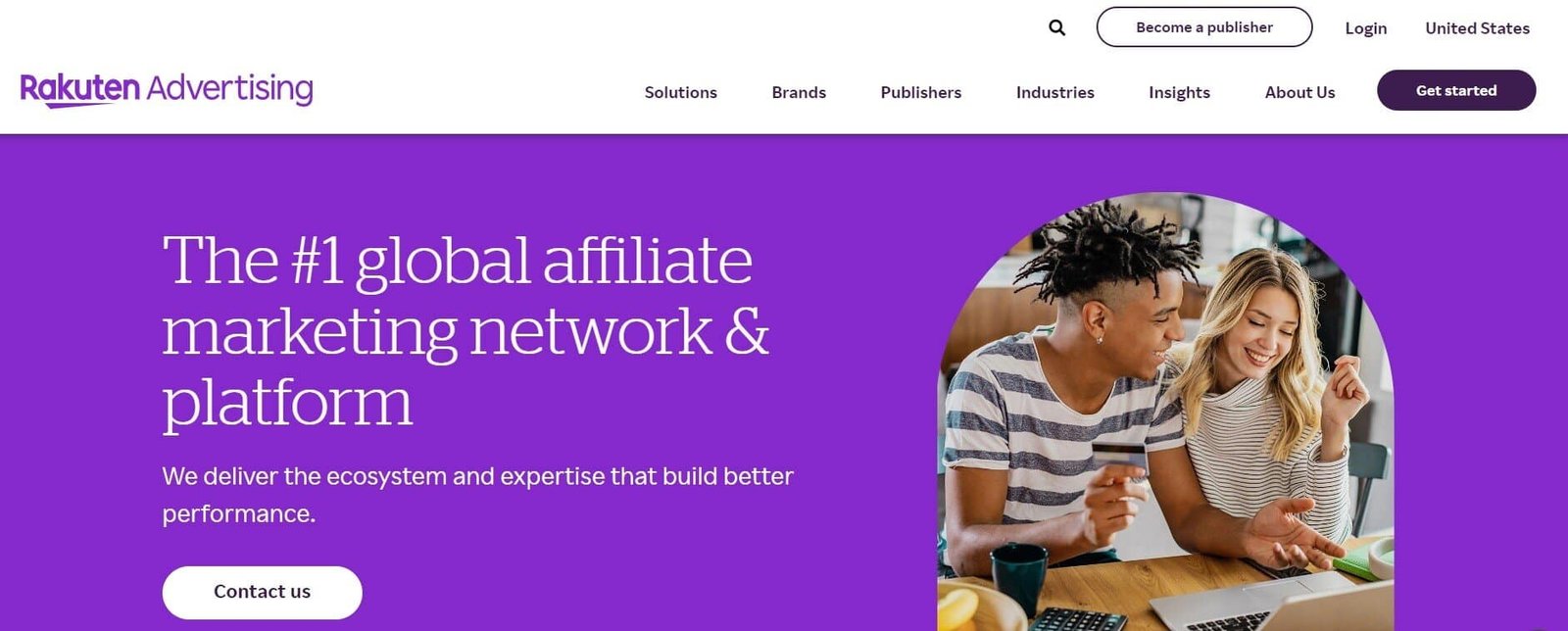Select the #1 global affiliate headline

click(x=465, y=331)
